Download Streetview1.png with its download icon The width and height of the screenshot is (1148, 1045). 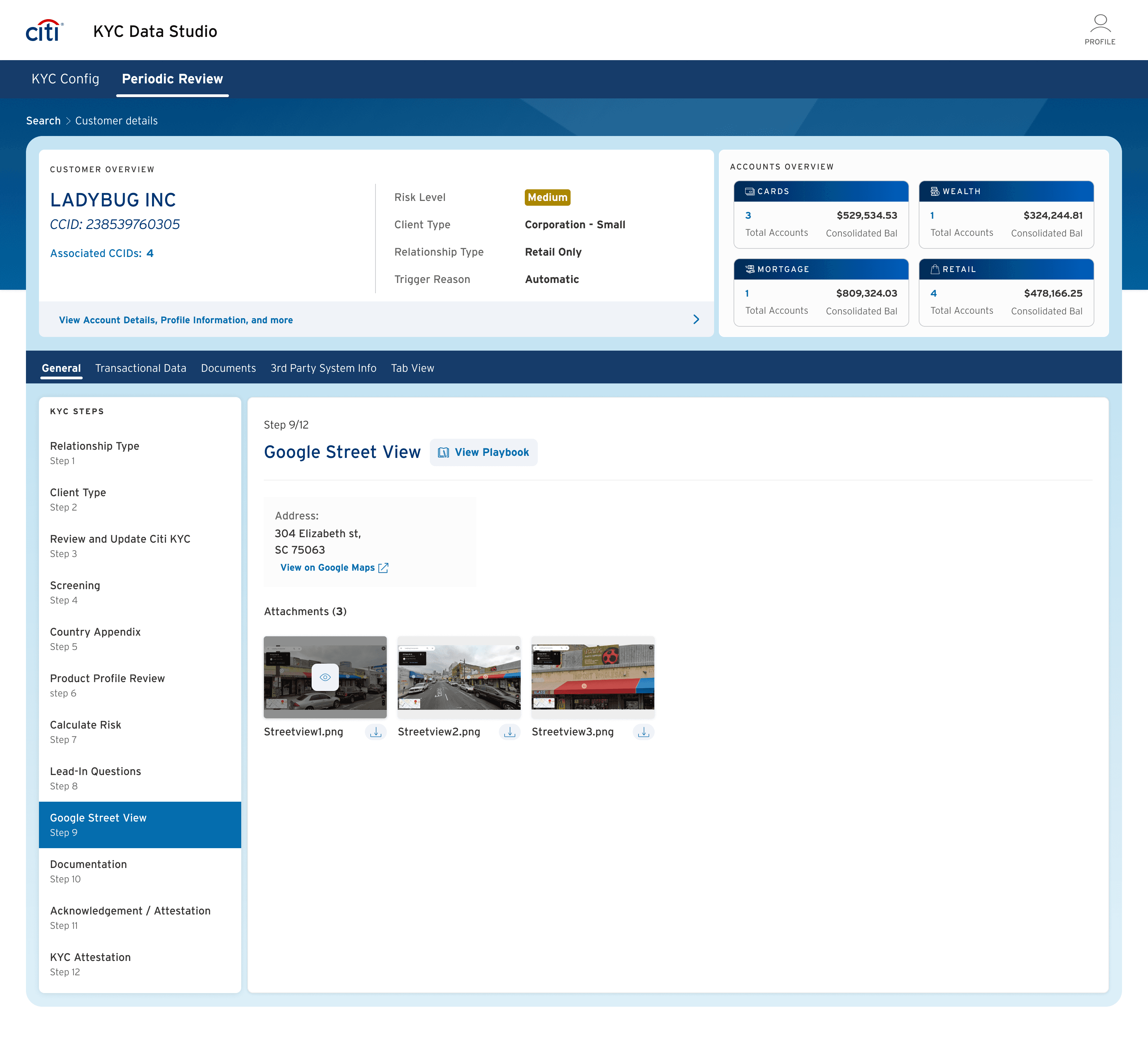click(375, 732)
